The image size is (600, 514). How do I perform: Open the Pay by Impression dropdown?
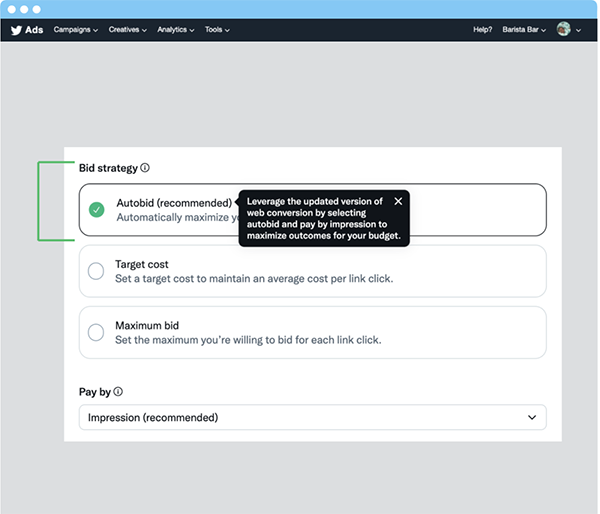(x=313, y=417)
